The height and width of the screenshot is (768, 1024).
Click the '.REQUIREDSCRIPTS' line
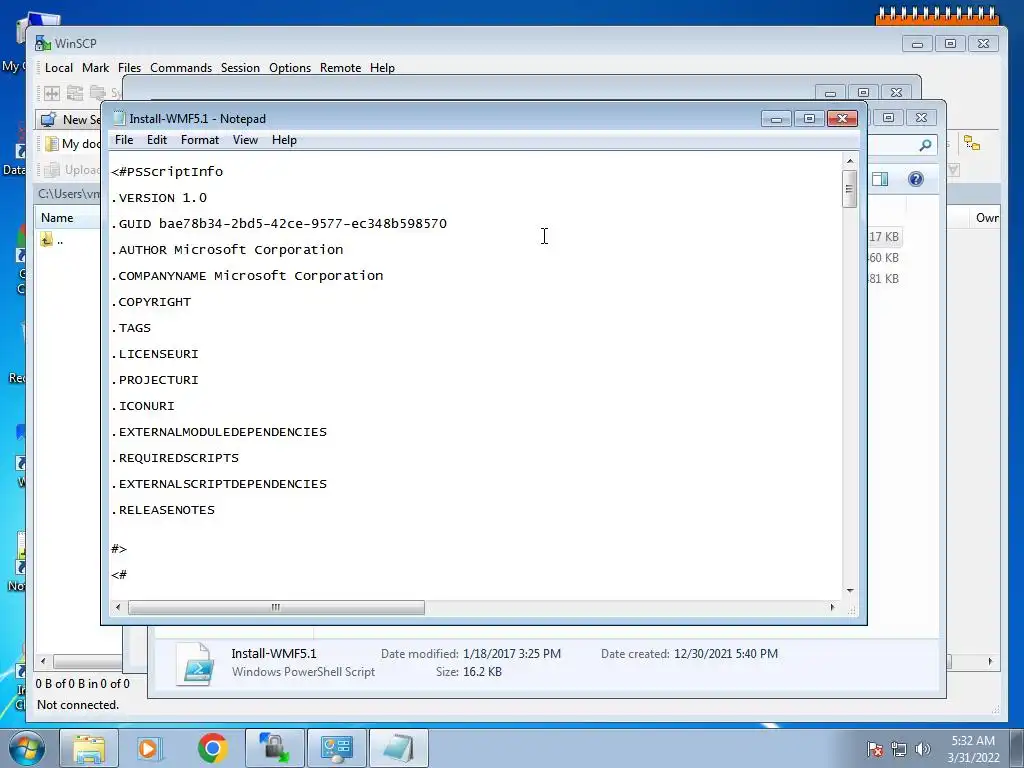[x=175, y=458]
